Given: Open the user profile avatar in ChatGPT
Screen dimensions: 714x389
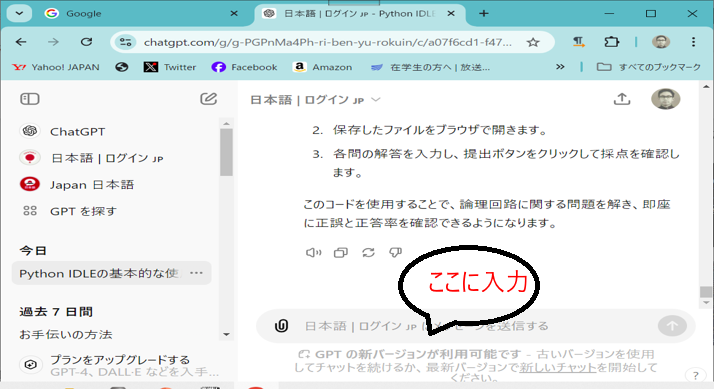Looking at the screenshot, I should click(665, 99).
